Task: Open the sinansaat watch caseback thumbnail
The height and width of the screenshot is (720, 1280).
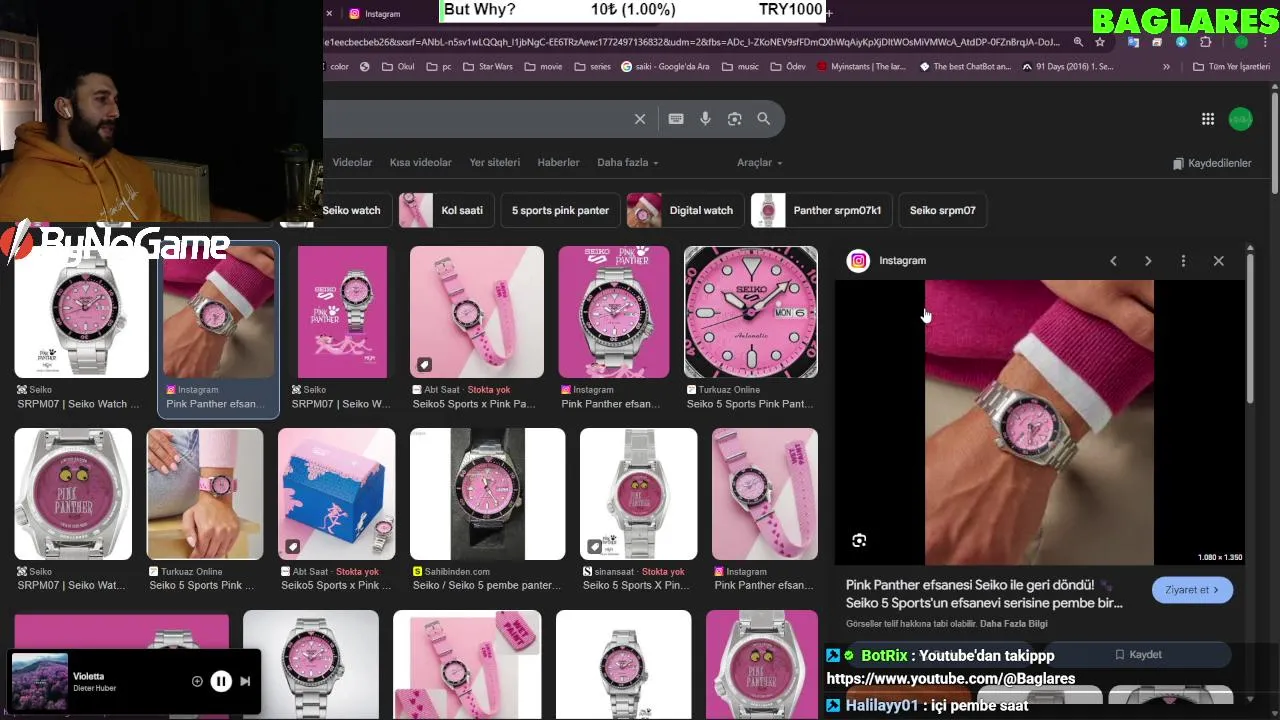Action: tap(638, 494)
